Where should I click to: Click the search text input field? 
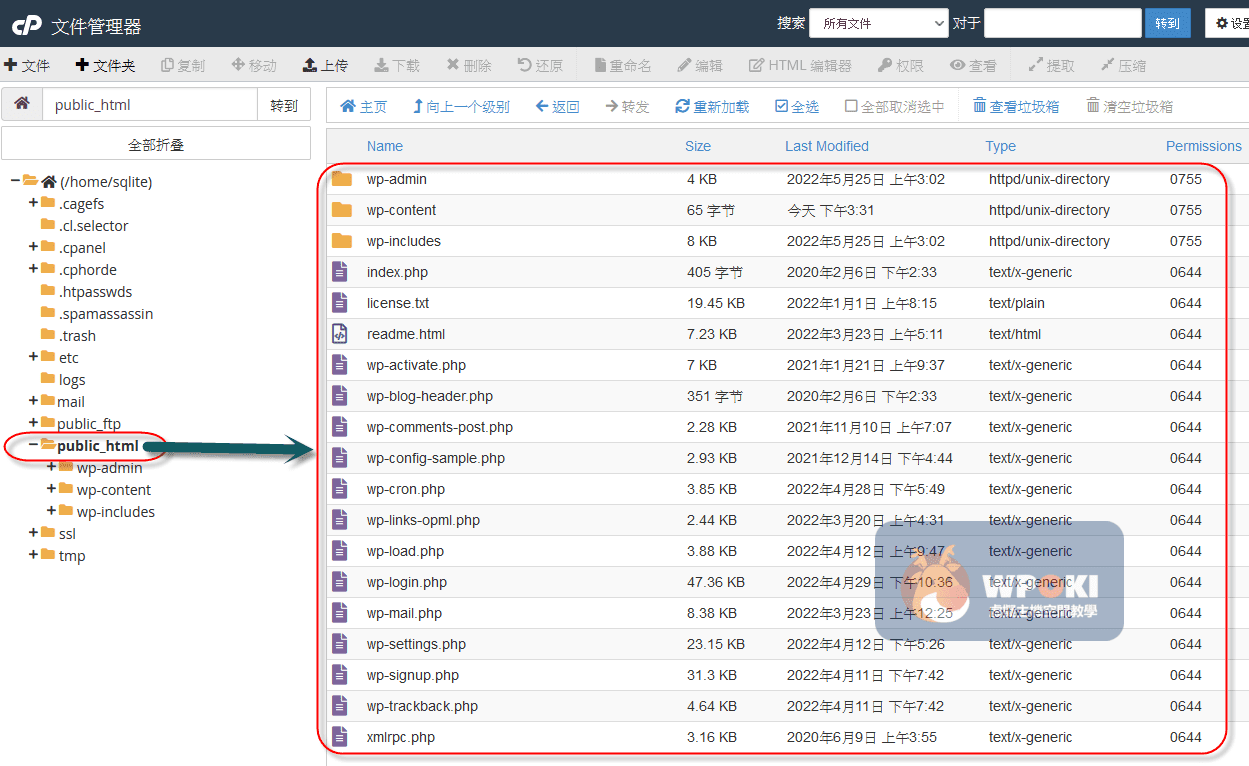[1063, 23]
